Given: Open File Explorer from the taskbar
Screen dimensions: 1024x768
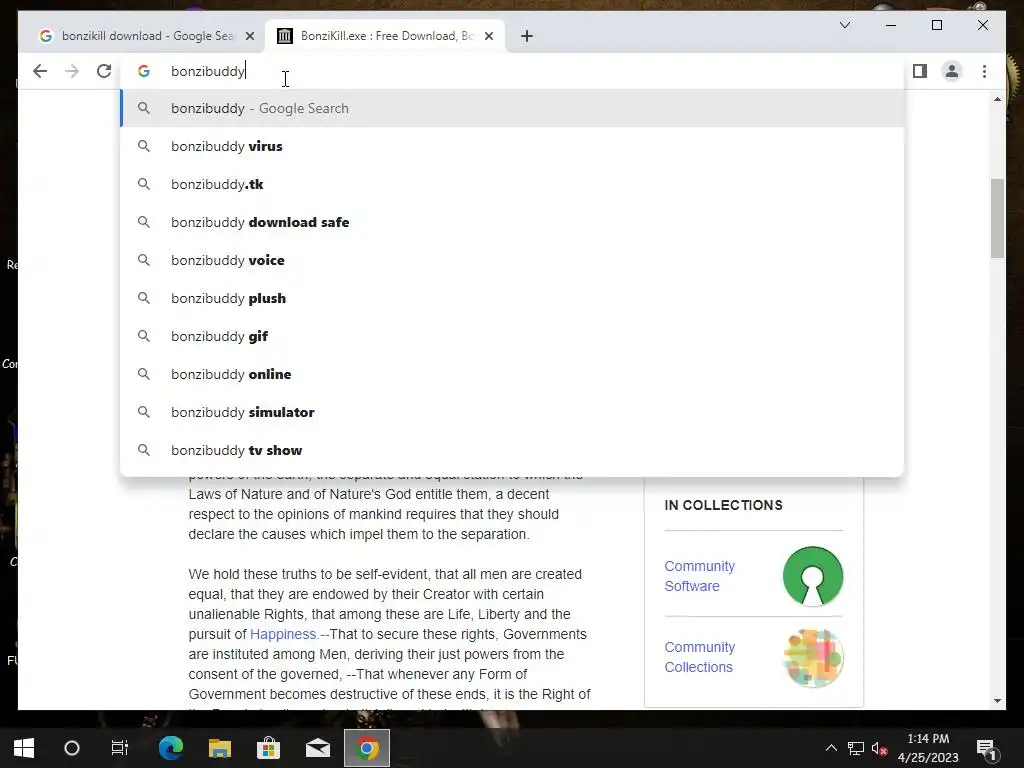Looking at the screenshot, I should coord(220,748).
